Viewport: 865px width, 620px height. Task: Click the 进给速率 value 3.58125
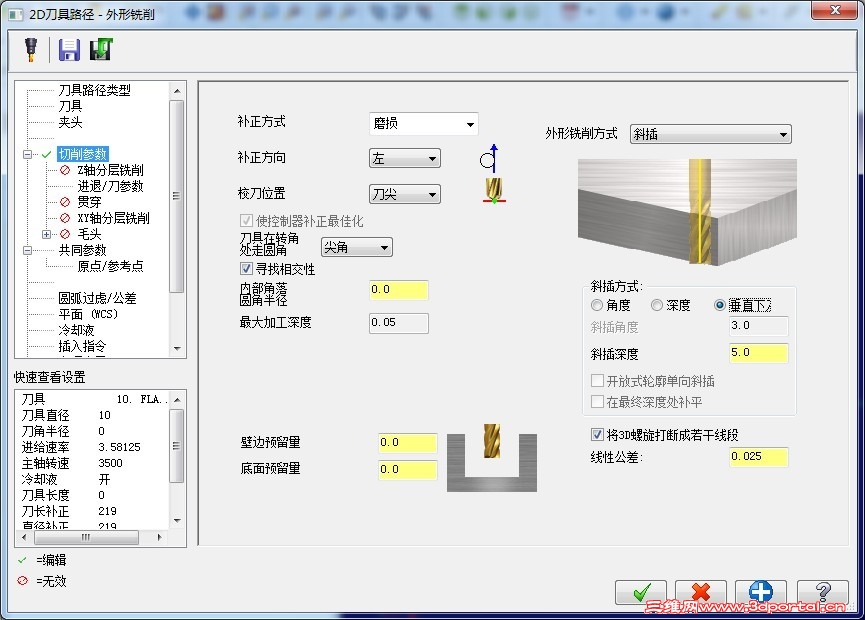pyautogui.click(x=119, y=447)
